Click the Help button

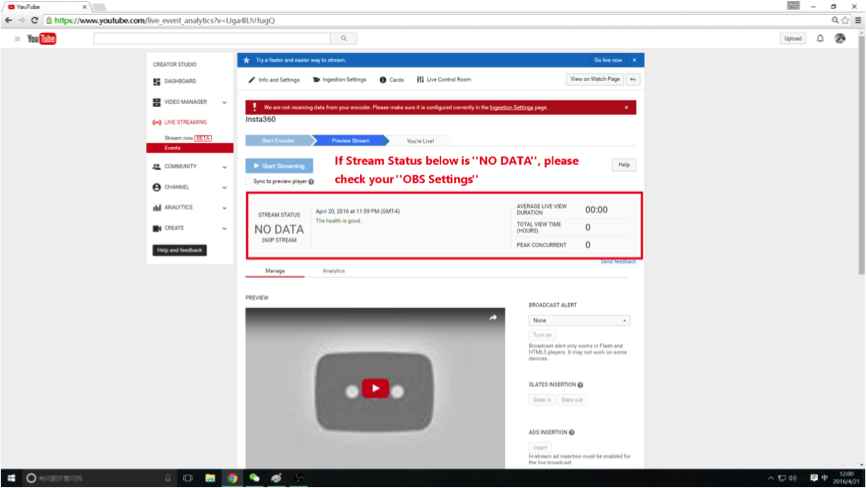(x=624, y=165)
